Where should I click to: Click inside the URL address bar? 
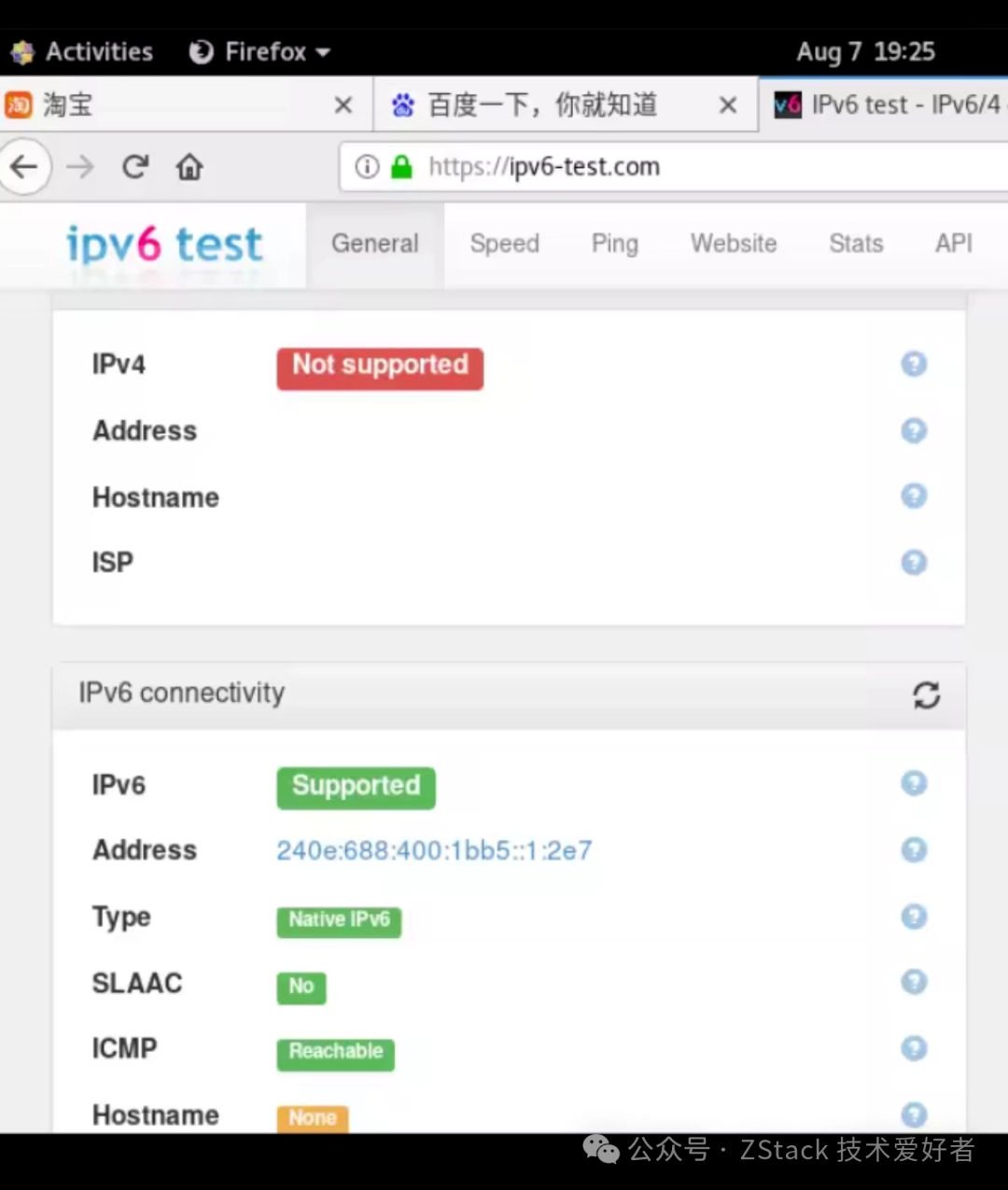pos(653,166)
